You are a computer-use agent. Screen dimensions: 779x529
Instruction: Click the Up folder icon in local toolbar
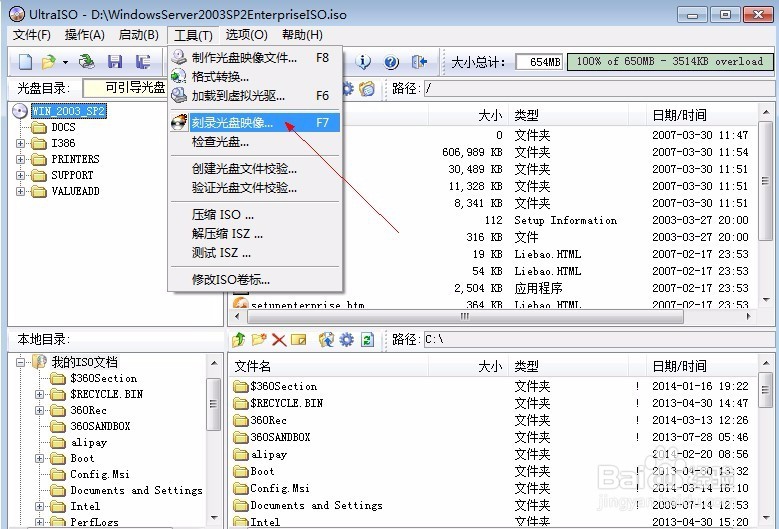pos(238,340)
